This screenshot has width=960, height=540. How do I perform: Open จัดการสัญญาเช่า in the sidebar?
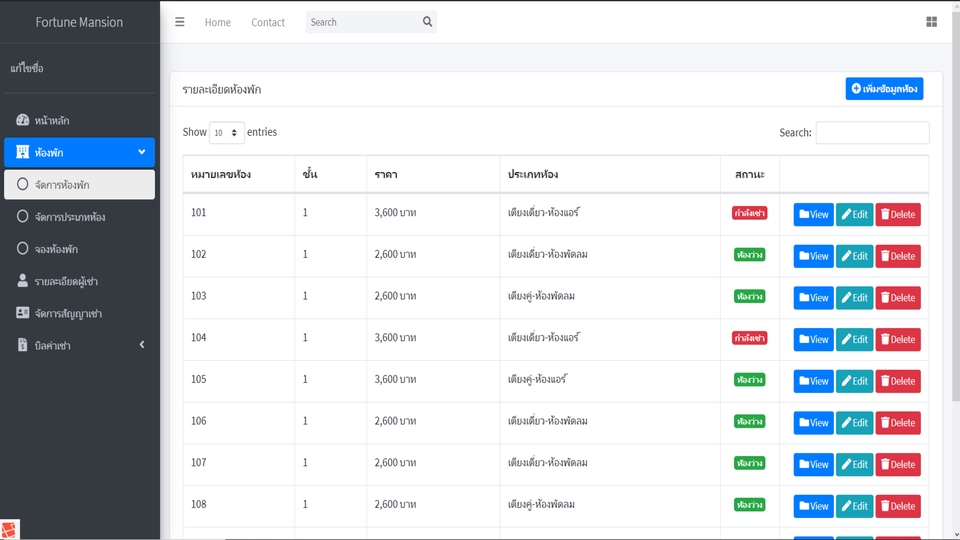coord(79,313)
